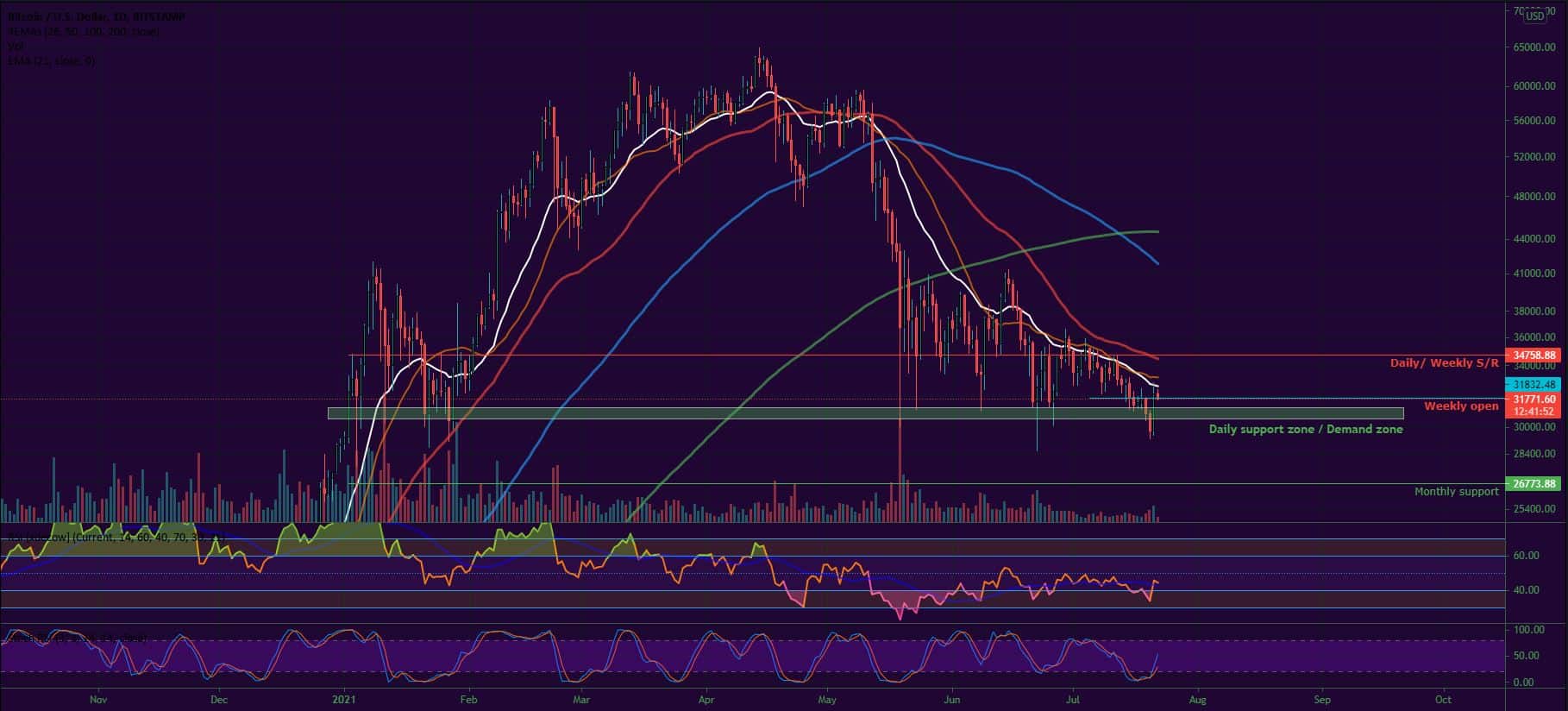Click the 'Daily/ Weekly S/R' annotation

pos(1445,363)
